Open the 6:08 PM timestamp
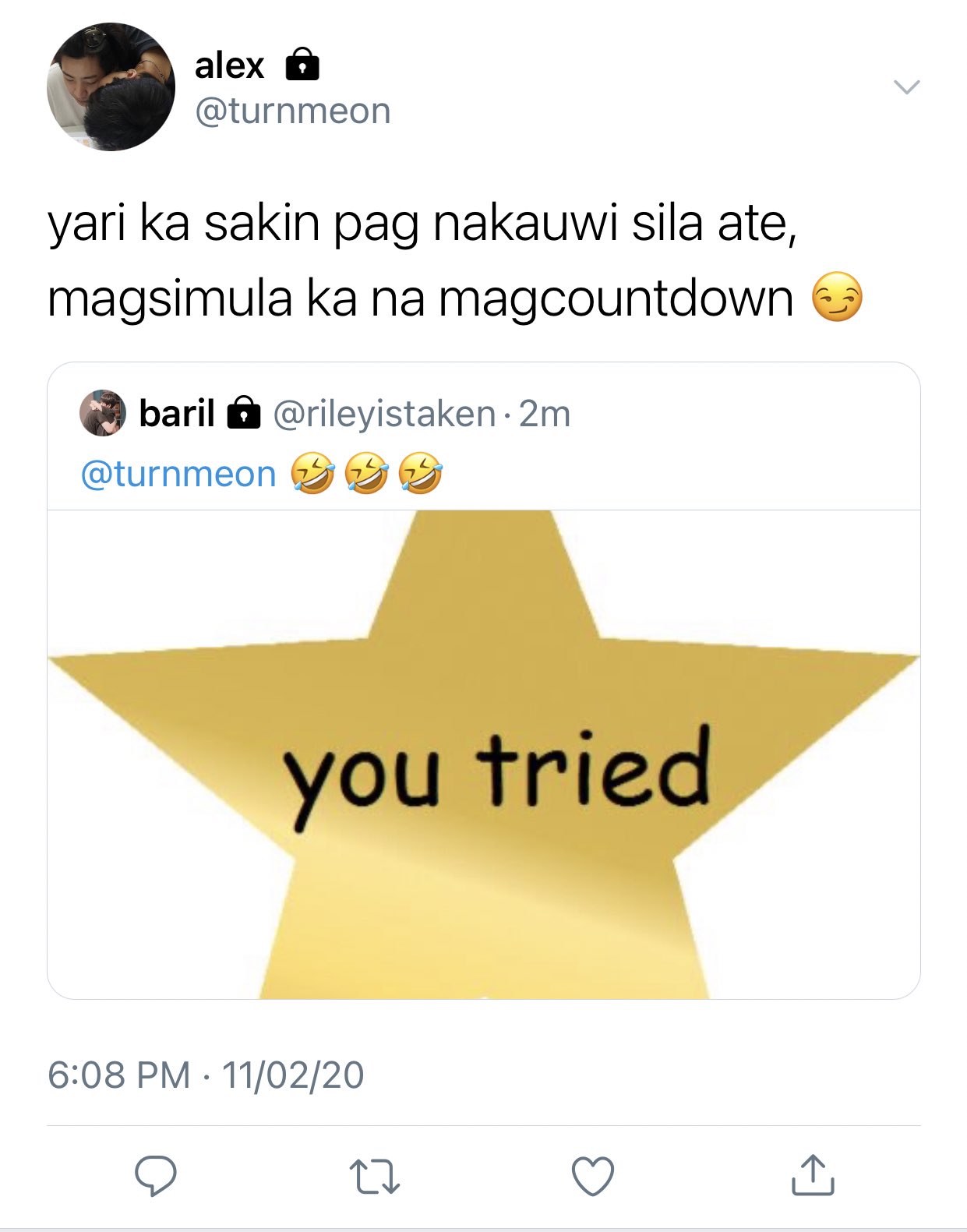Viewport: 967px width, 1232px height. pos(119,1075)
